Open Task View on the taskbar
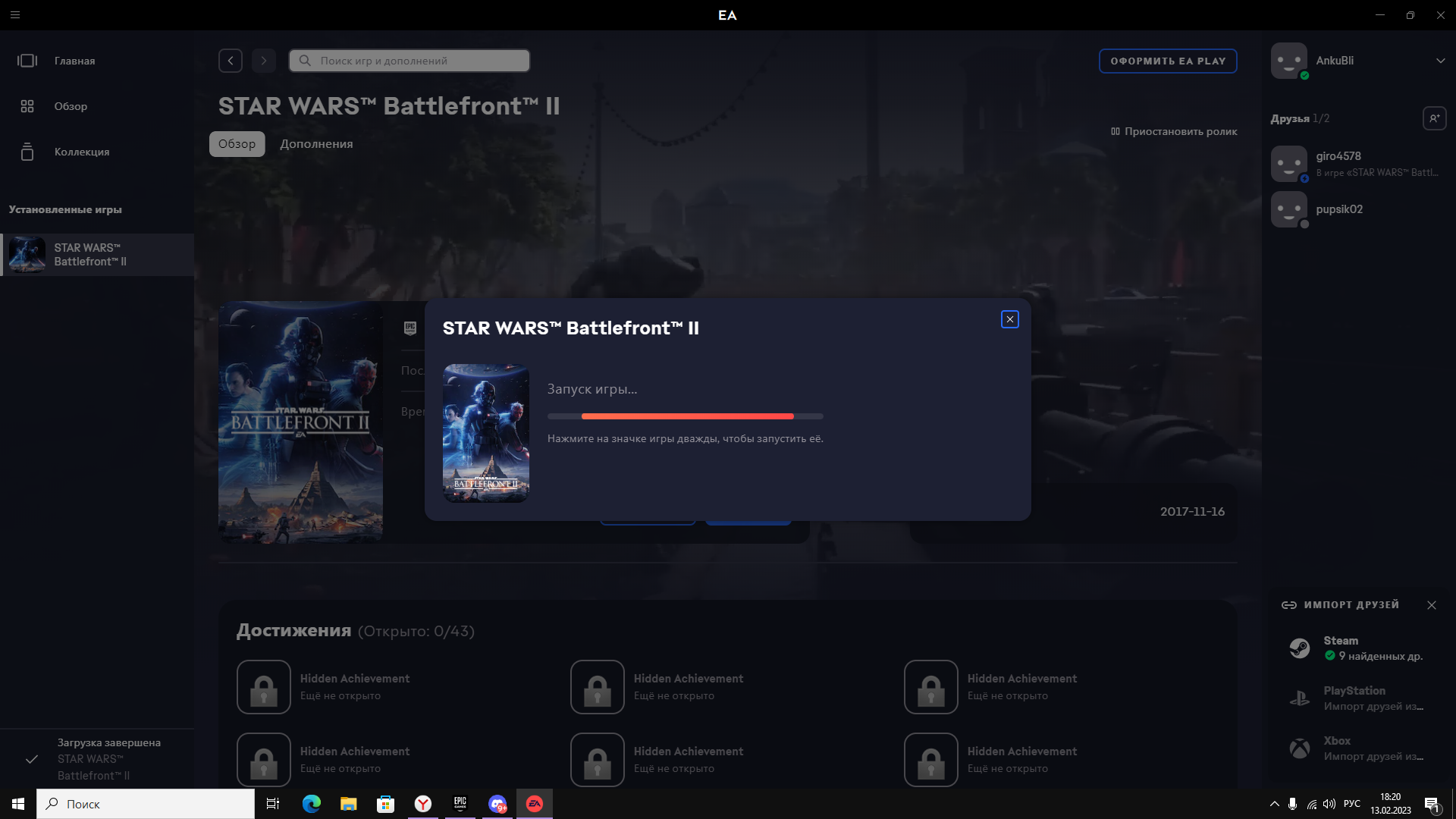1456x819 pixels. [273, 804]
